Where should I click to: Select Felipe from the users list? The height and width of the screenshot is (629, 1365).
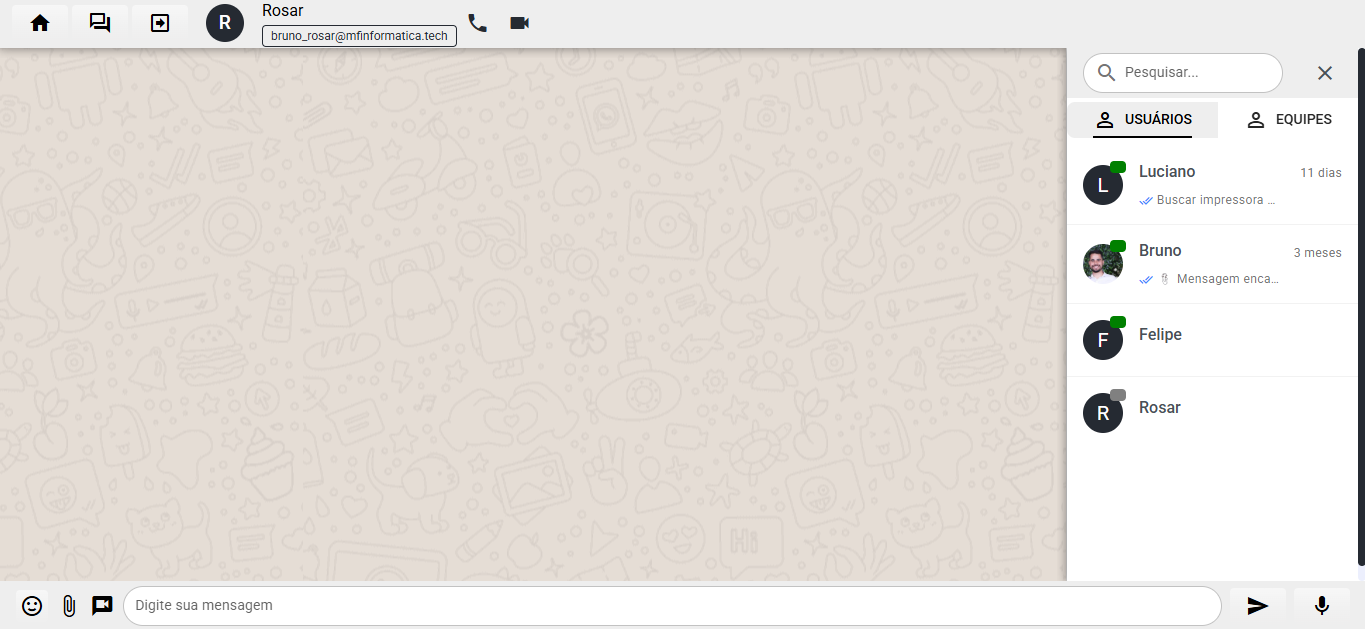[1212, 340]
